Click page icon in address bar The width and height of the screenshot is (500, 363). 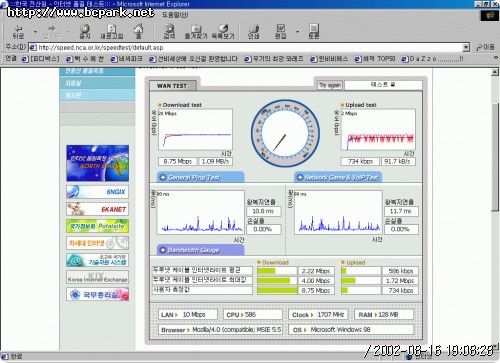pyautogui.click(x=33, y=47)
